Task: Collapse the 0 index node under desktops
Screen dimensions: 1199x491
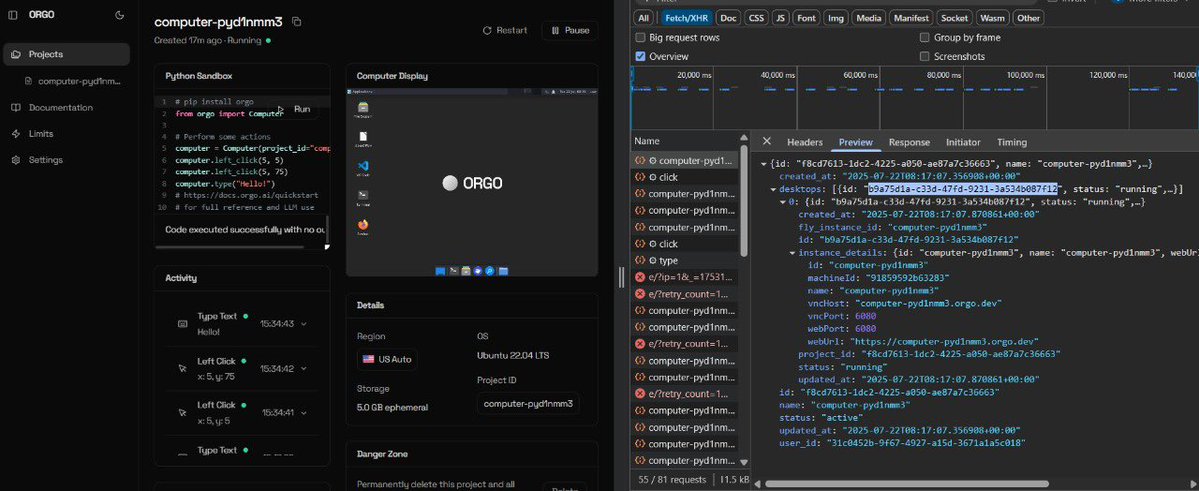Action: pos(782,202)
